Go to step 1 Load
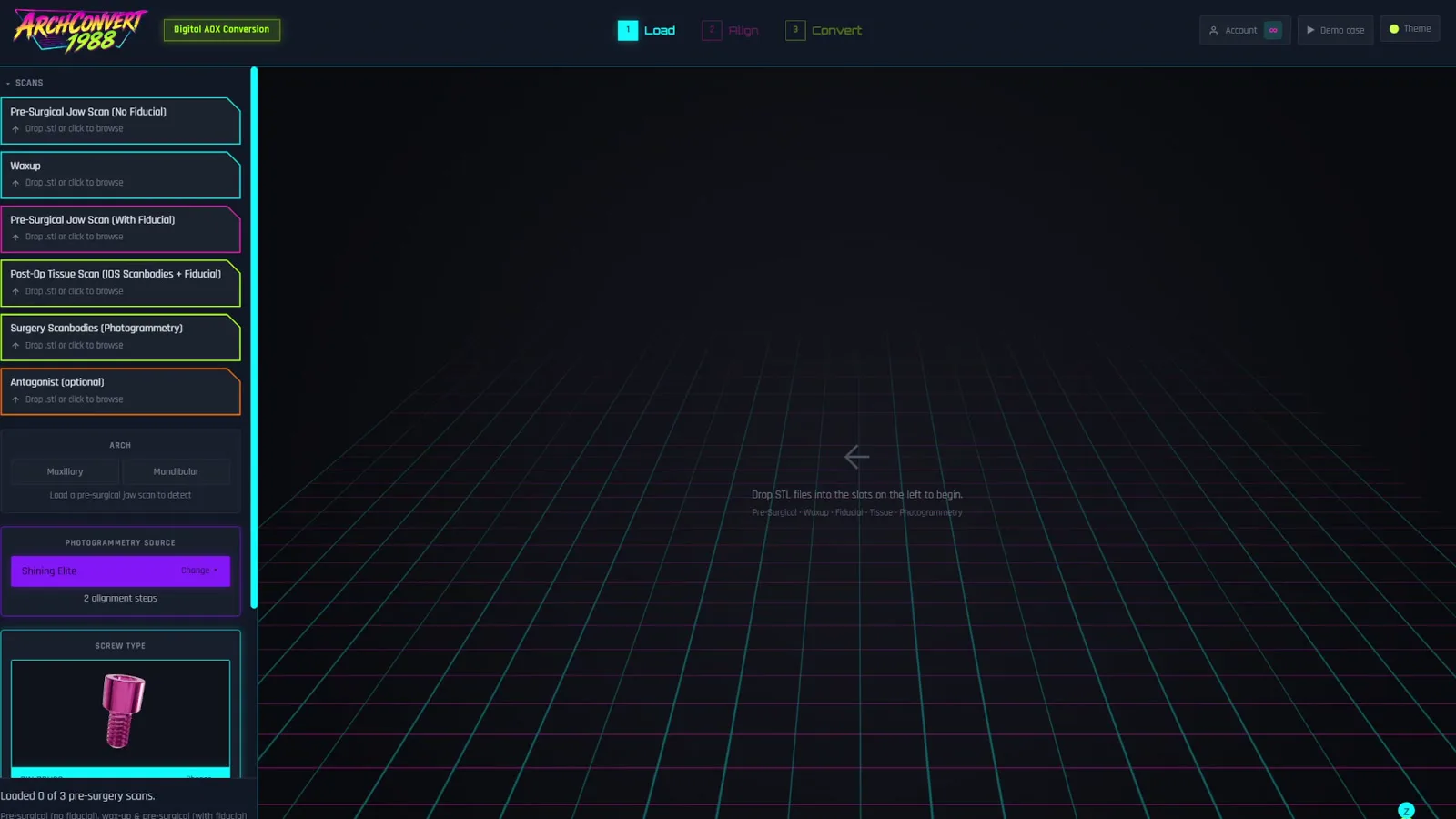The image size is (1456, 819). click(x=646, y=30)
